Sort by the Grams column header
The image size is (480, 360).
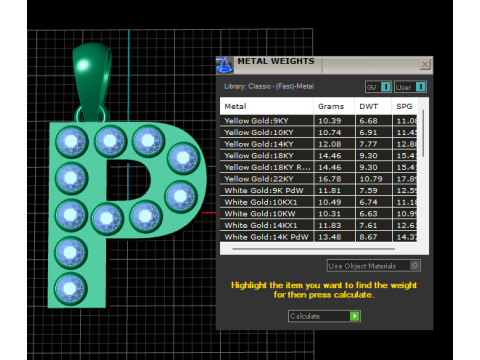click(334, 106)
